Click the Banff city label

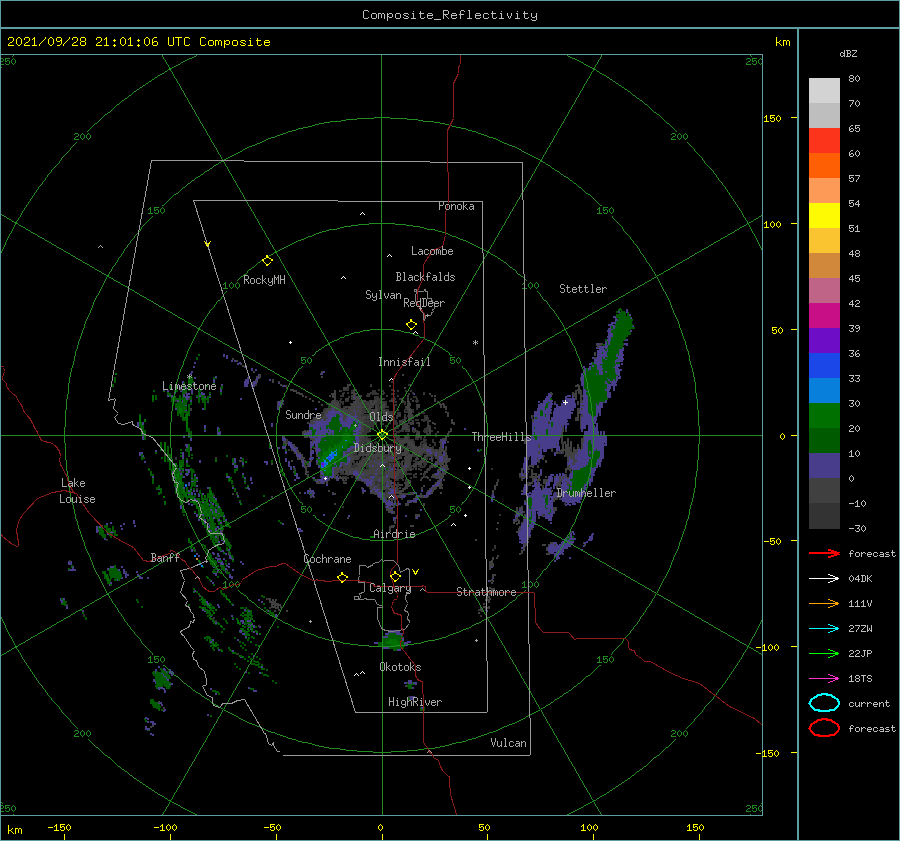point(165,557)
